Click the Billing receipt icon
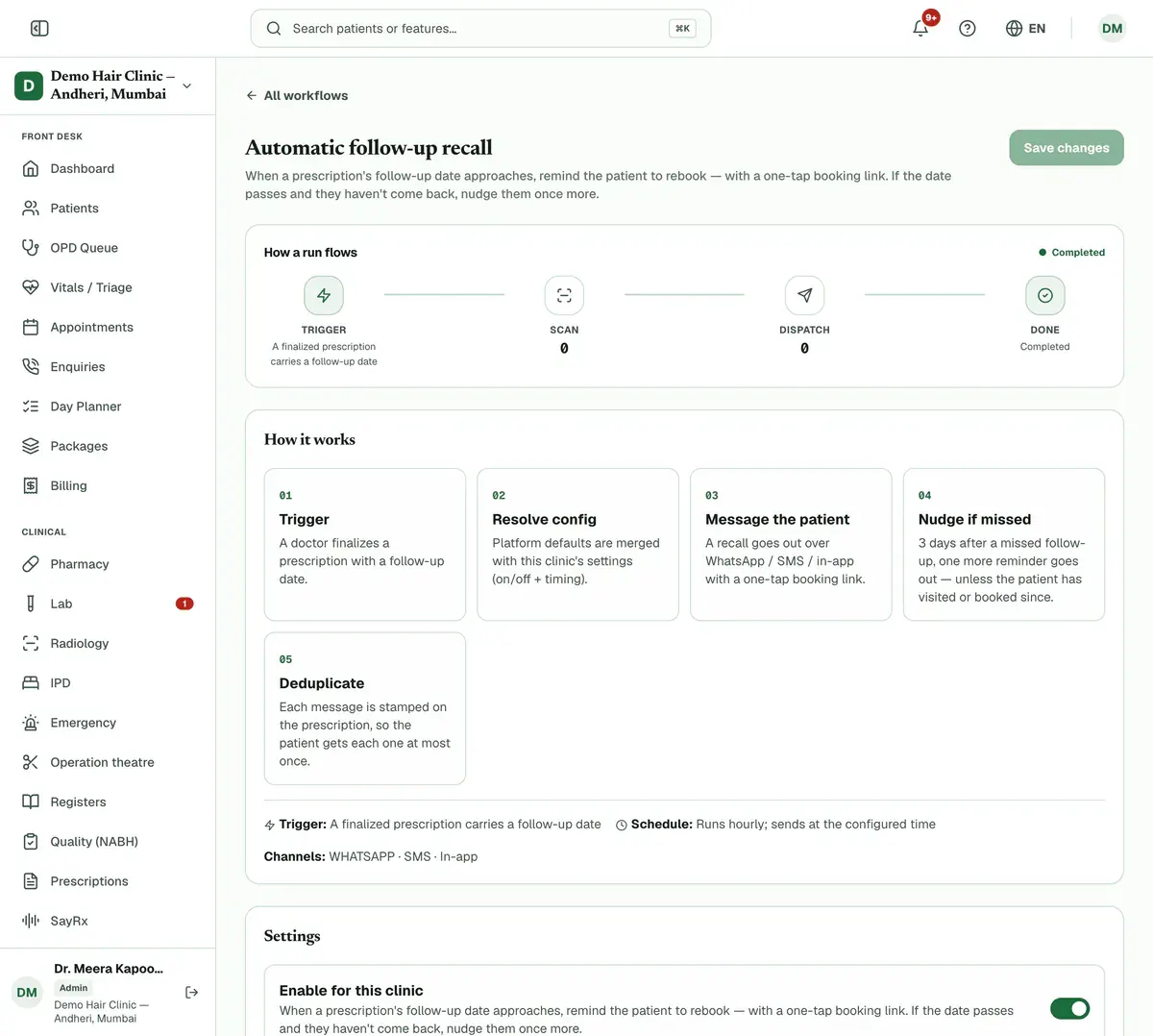Screen dimensions: 1153x1036 31,485
